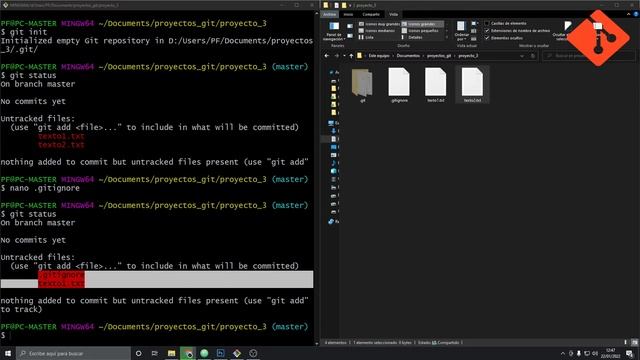Switch to details view status bar icon
The height and width of the screenshot is (360, 640).
[x=625, y=342]
